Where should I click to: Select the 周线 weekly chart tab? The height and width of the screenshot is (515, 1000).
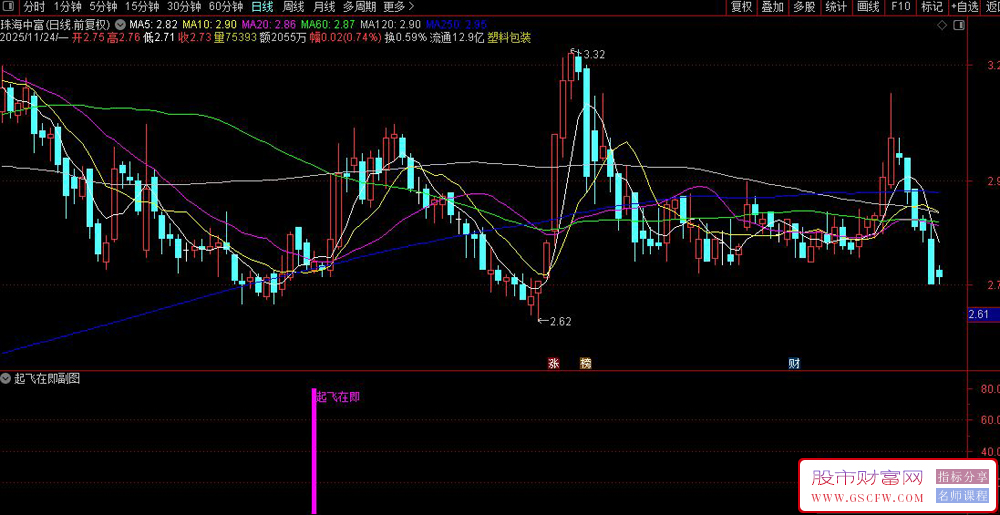coord(293,7)
